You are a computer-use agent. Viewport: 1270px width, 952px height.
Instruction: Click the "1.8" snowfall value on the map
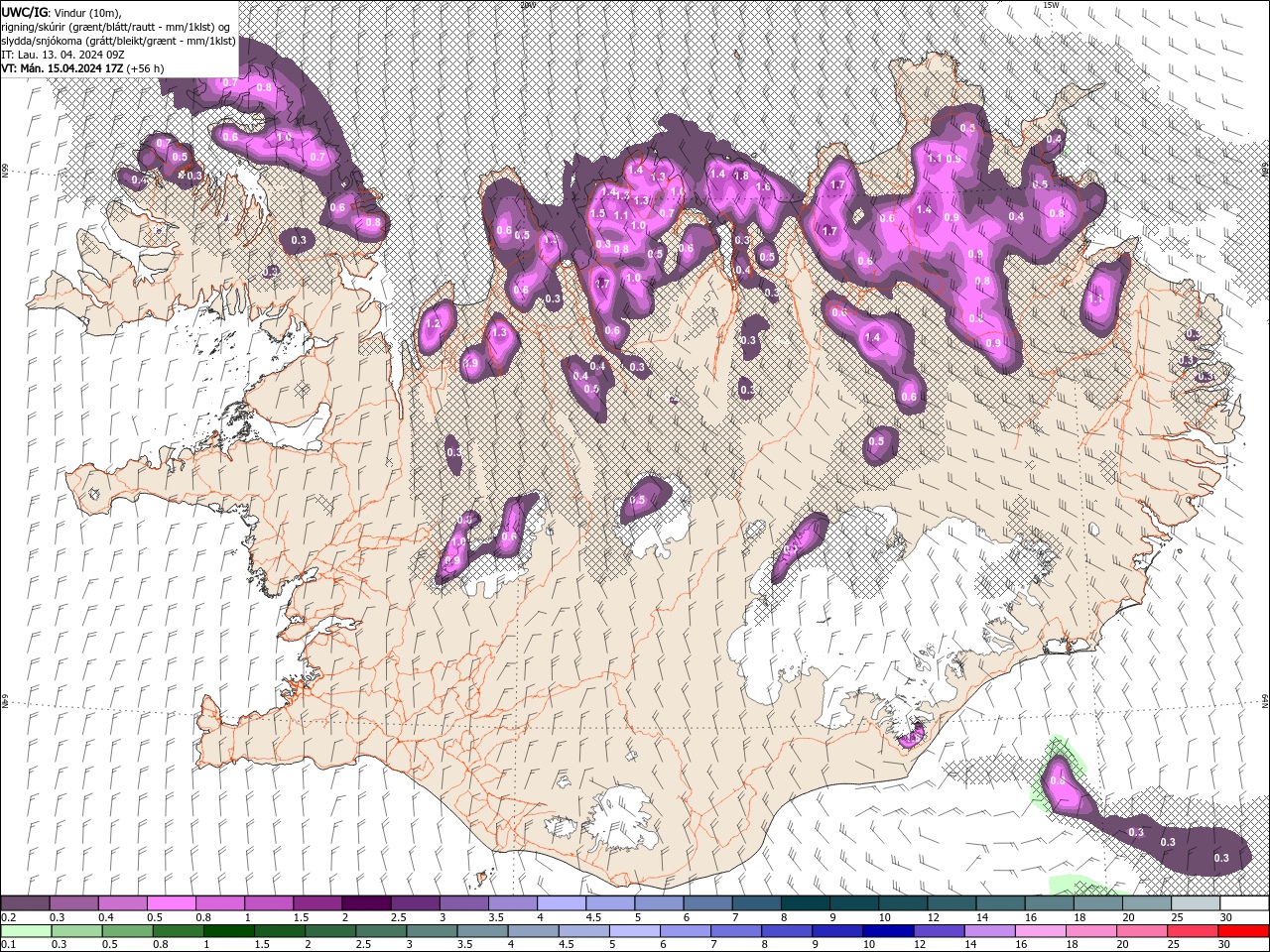point(740,176)
